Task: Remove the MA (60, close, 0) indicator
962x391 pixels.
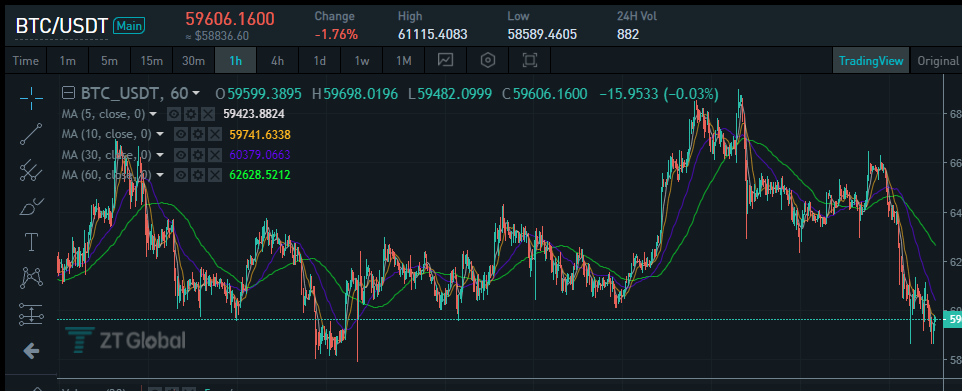Action: (215, 175)
